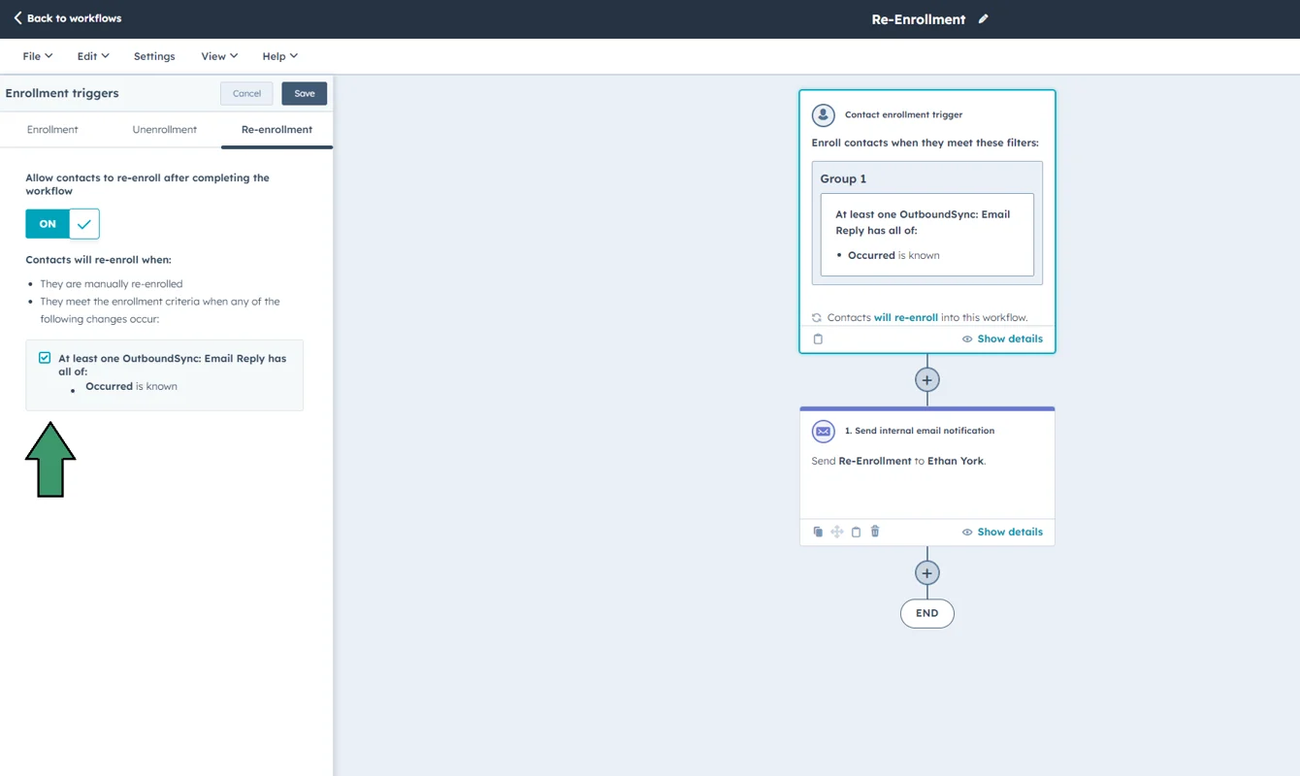The image size is (1300, 776).
Task: Uncheck the OutboundSync Email Reply re-enrollment criteria
Action: [44, 357]
